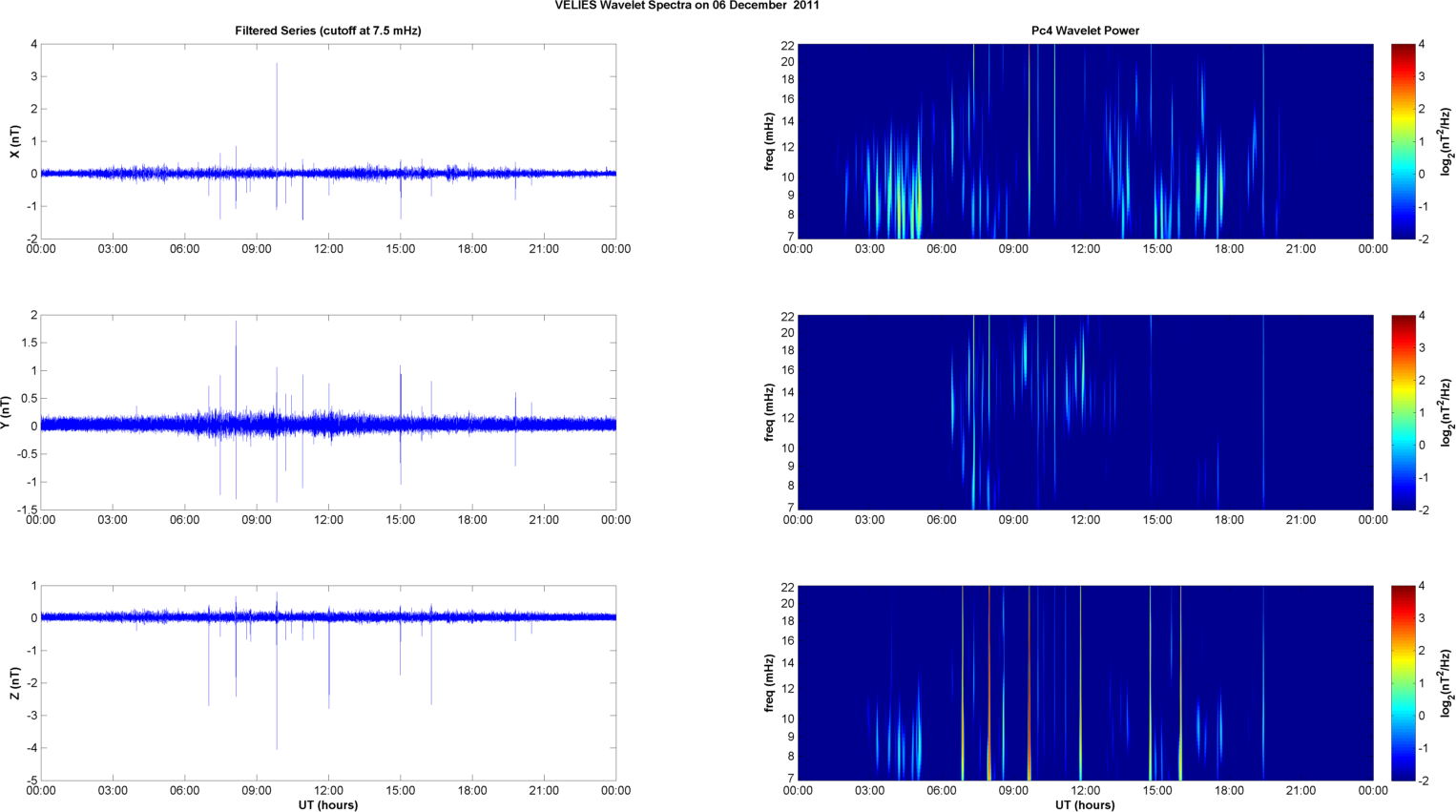
Task: Click the VELIES Wavelet Spectra figure title
Action: point(686,6)
